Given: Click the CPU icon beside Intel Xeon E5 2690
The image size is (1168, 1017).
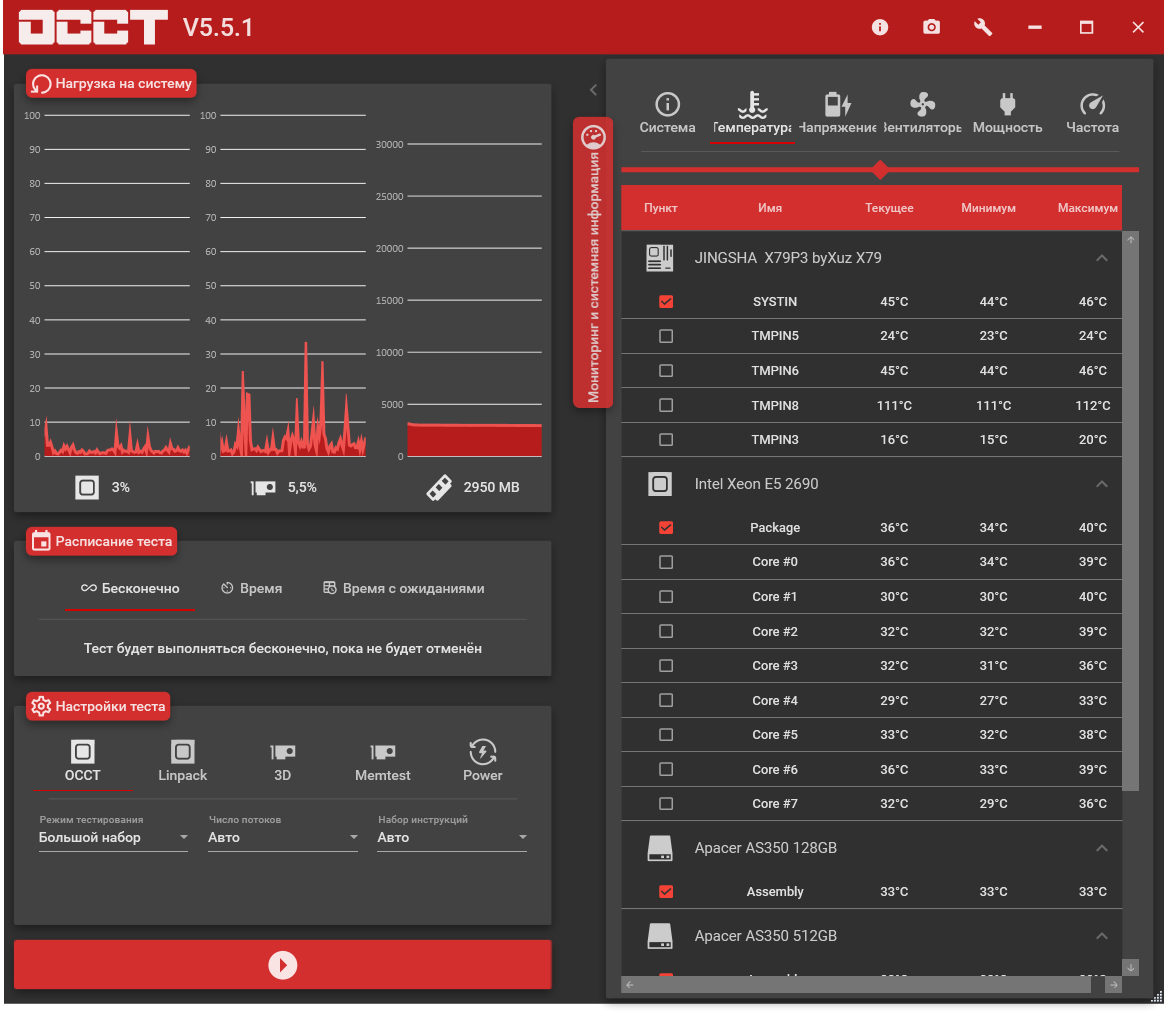Looking at the screenshot, I should (659, 484).
